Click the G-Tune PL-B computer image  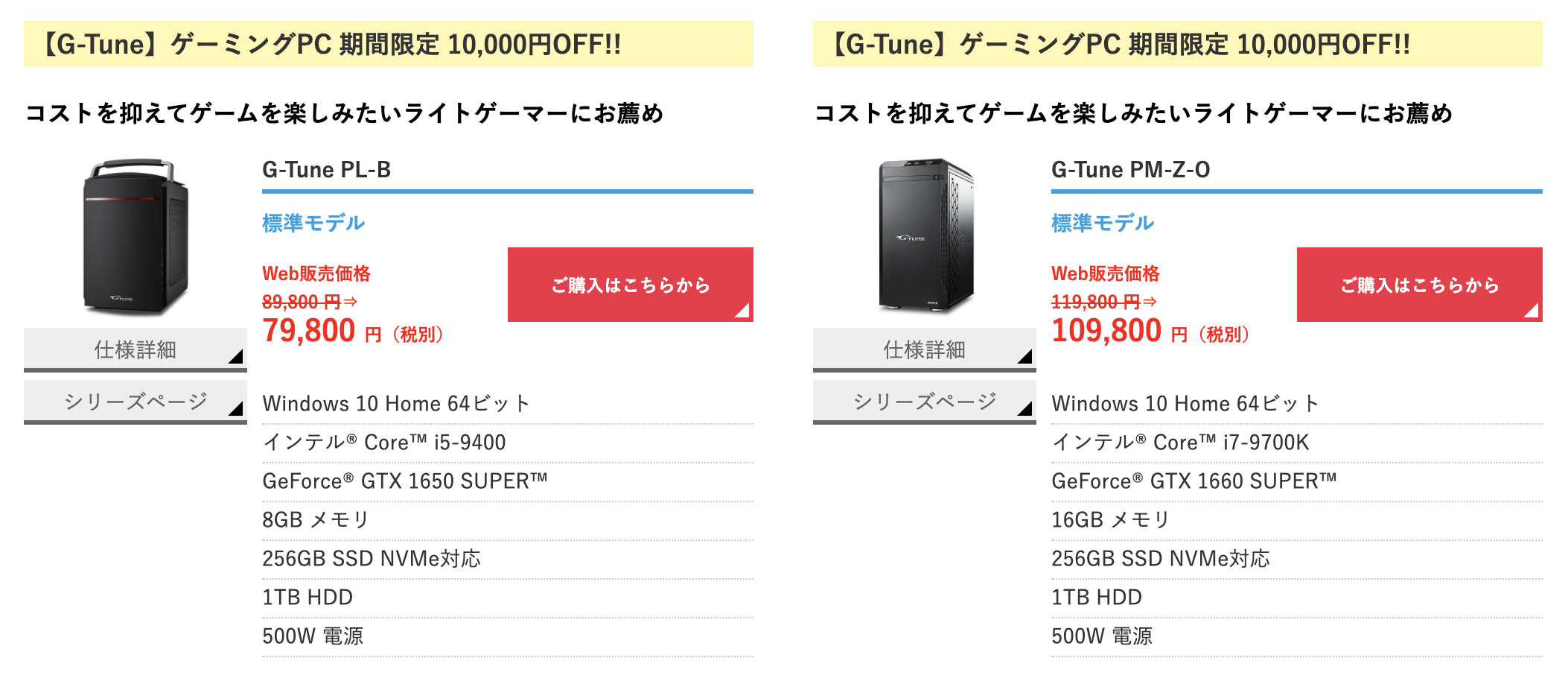[136, 237]
